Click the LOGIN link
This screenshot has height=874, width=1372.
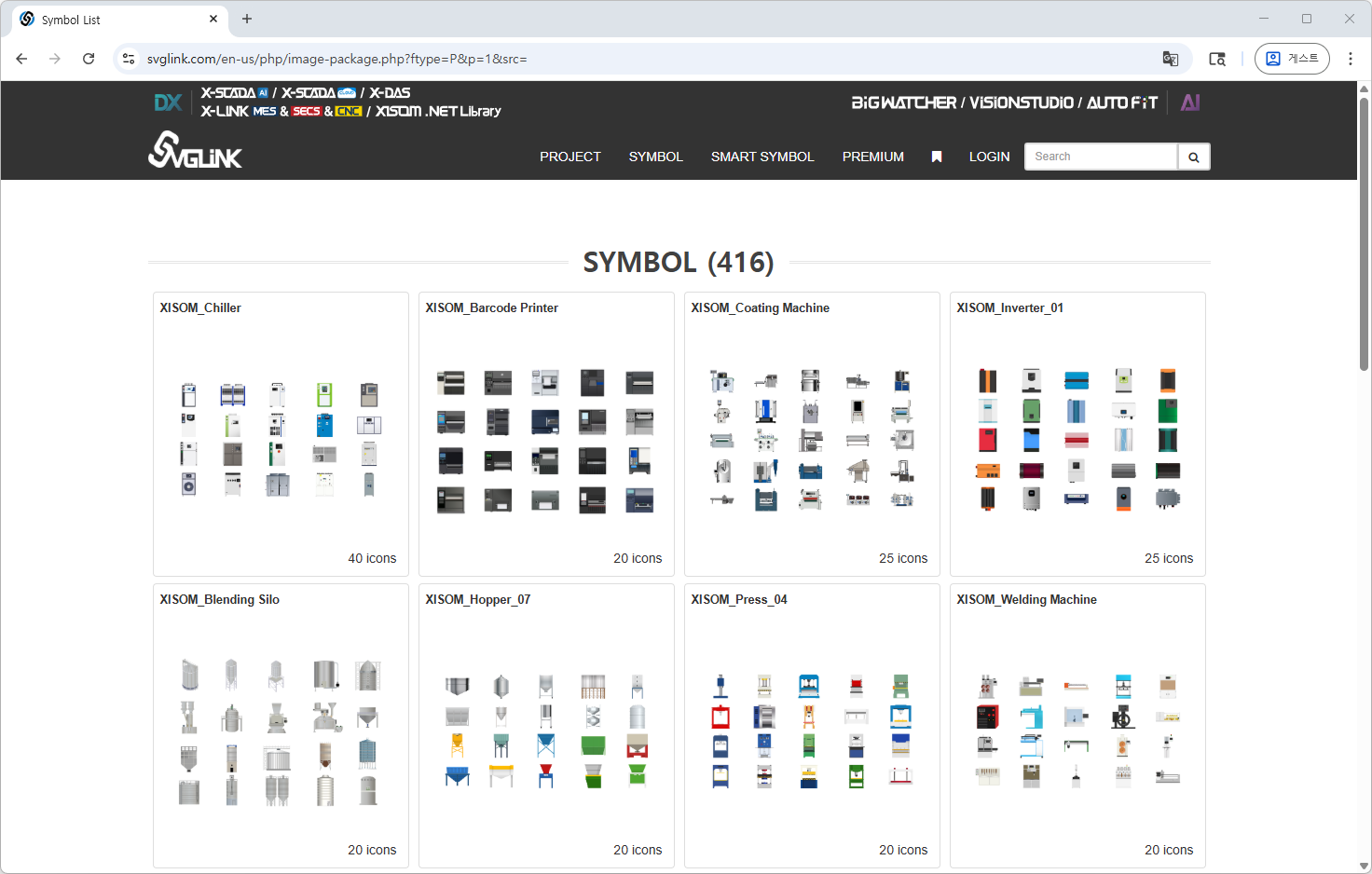(x=990, y=157)
